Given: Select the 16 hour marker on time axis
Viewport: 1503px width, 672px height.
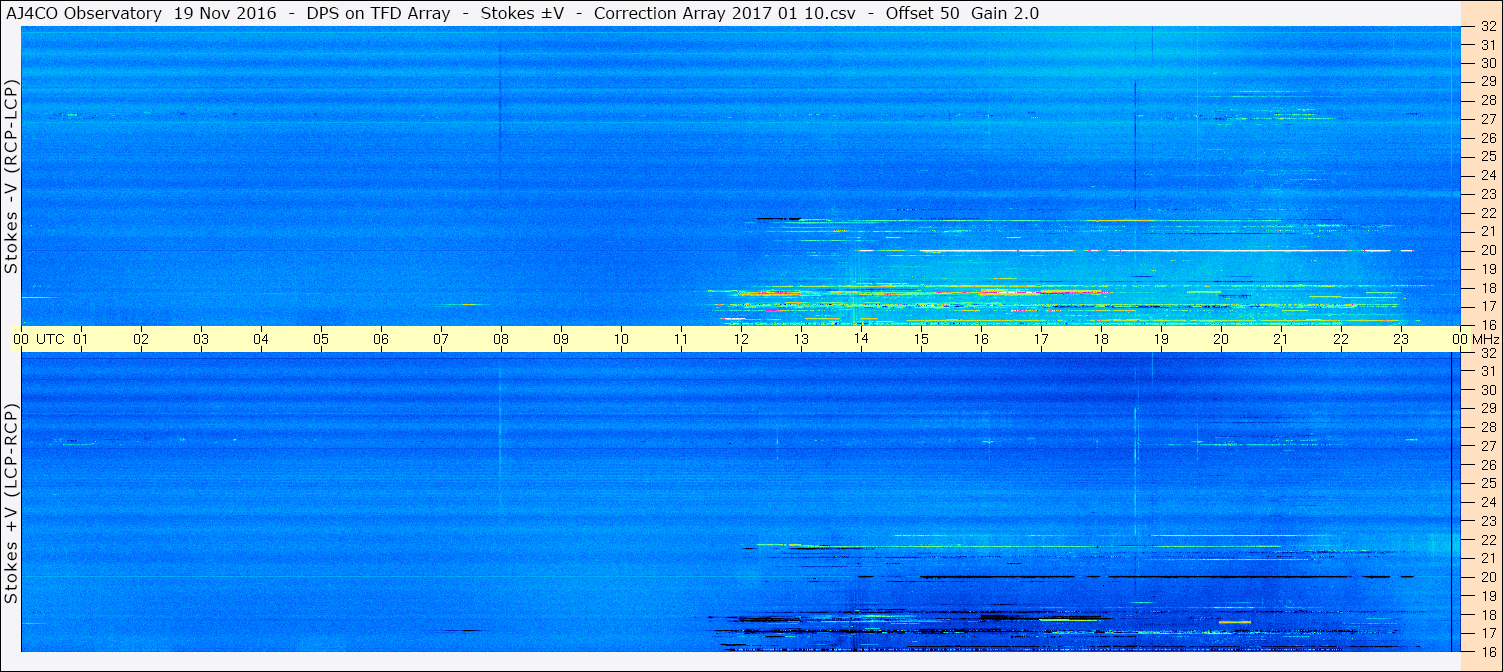Looking at the screenshot, I should pyautogui.click(x=982, y=339).
